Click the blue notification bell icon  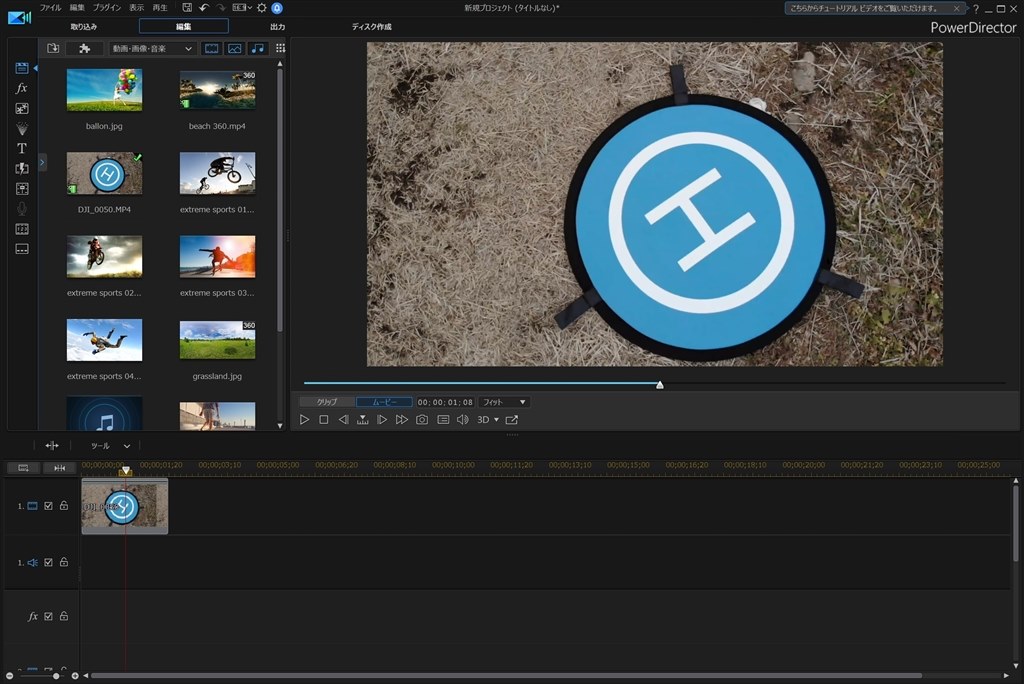(x=277, y=8)
